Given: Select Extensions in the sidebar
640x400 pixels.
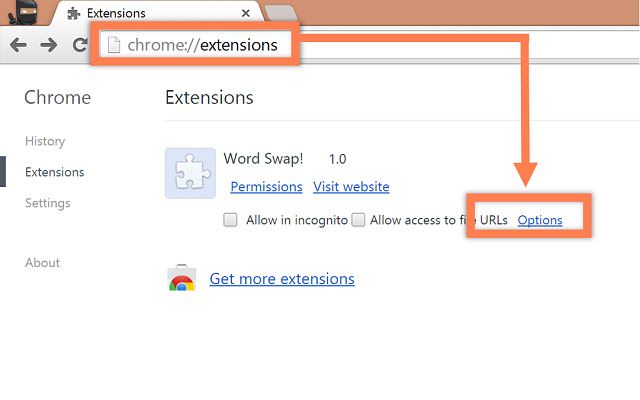Looking at the screenshot, I should click(55, 172).
